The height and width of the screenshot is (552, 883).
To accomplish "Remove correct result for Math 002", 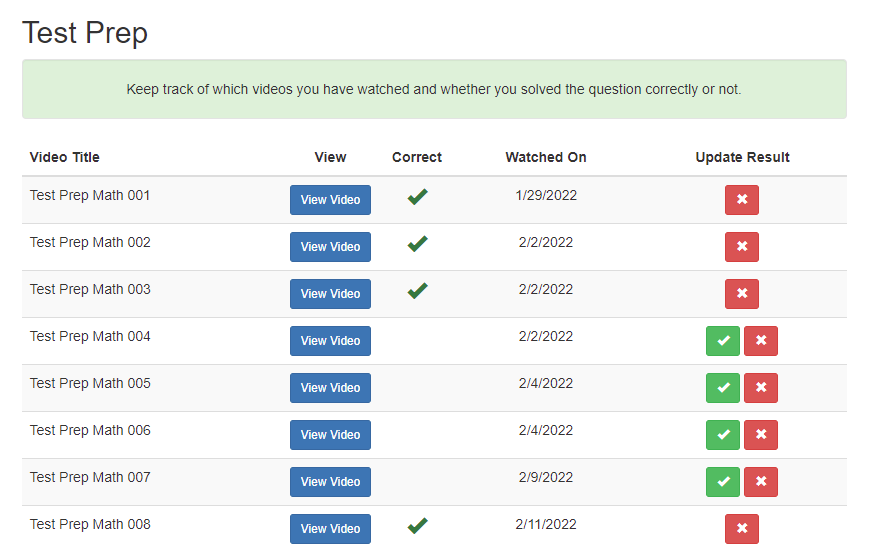I will click(742, 247).
